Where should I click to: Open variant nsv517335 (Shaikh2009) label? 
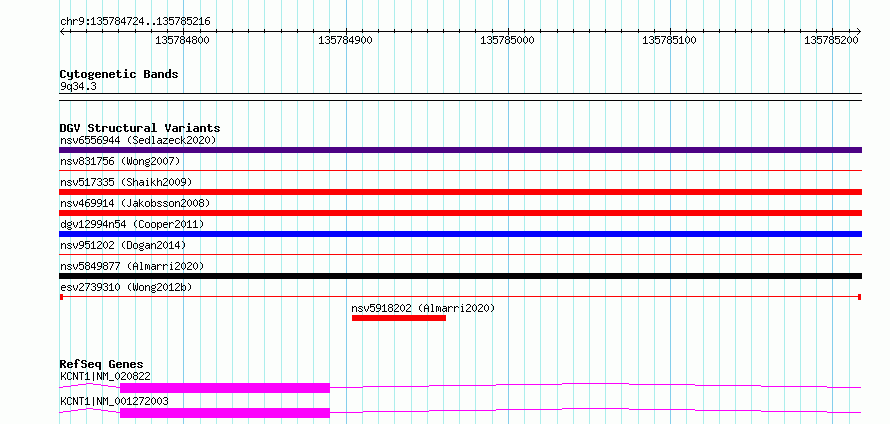pos(126,182)
